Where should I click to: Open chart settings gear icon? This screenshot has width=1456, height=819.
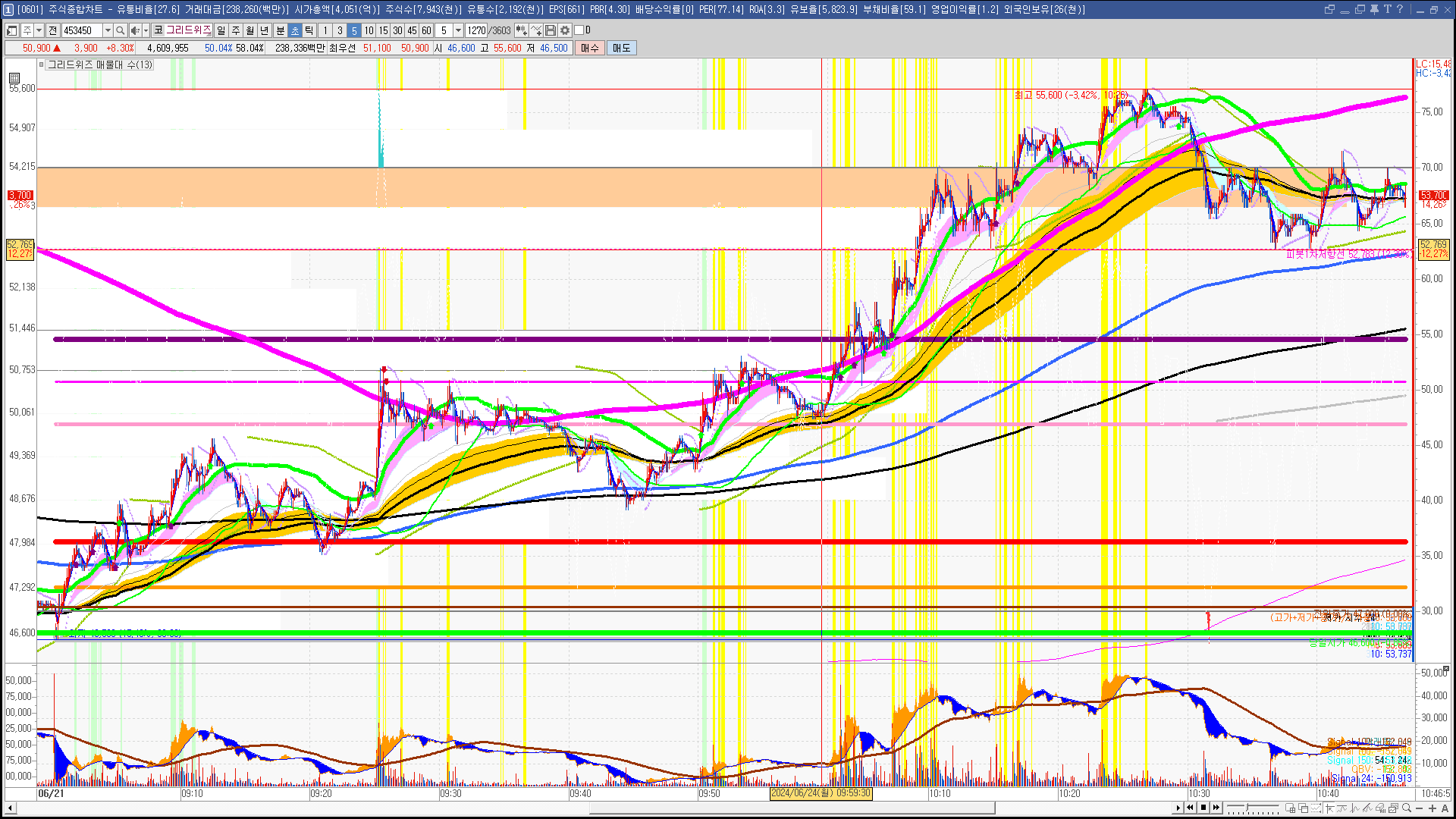tap(565, 30)
